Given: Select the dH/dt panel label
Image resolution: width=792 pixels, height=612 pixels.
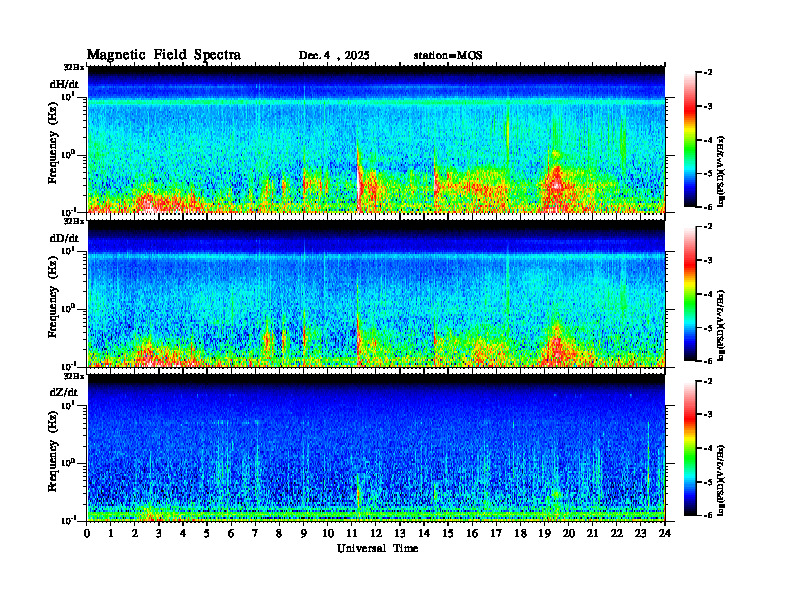Looking at the screenshot, I should 64,84.
